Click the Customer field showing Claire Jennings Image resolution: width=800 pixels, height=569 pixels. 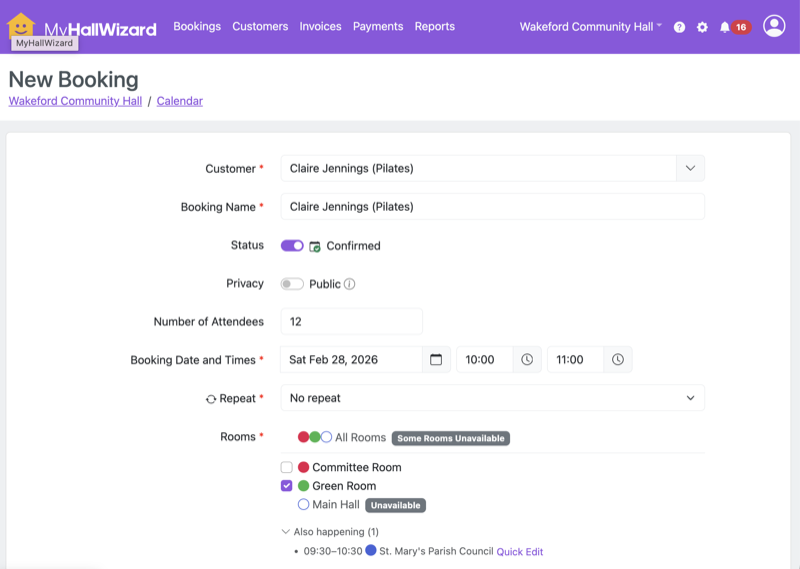pyautogui.click(x=479, y=168)
